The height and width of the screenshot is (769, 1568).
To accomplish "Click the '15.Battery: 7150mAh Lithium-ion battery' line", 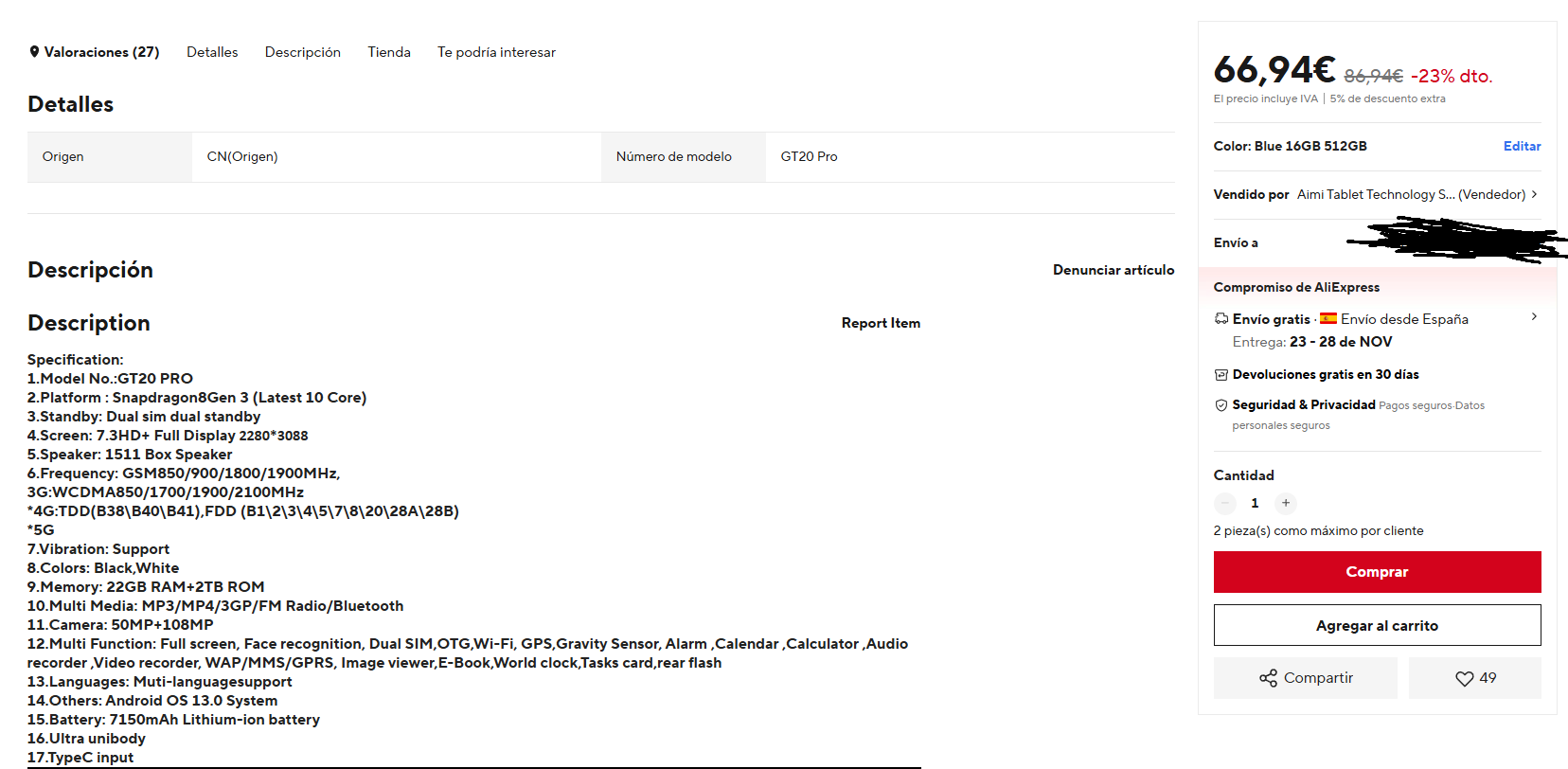I will coord(173,720).
